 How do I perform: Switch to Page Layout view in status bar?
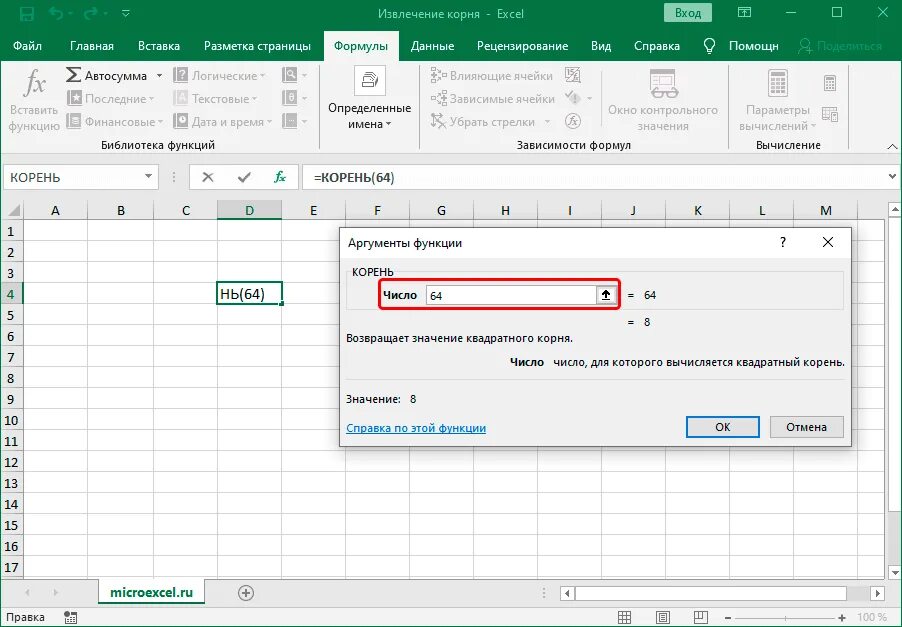(663, 617)
